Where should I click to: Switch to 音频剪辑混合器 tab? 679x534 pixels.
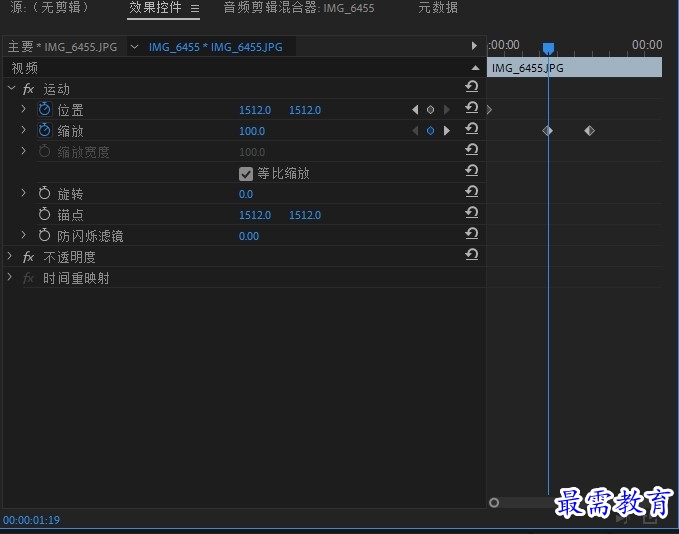(299, 8)
